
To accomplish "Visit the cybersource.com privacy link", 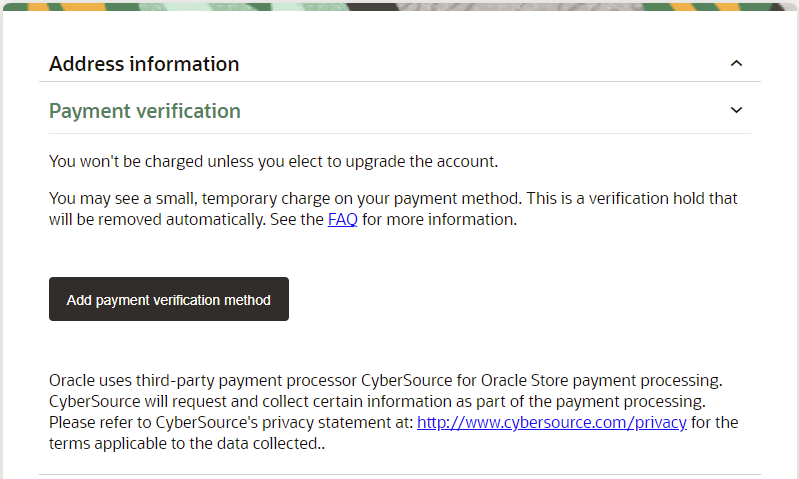I will point(552,422).
